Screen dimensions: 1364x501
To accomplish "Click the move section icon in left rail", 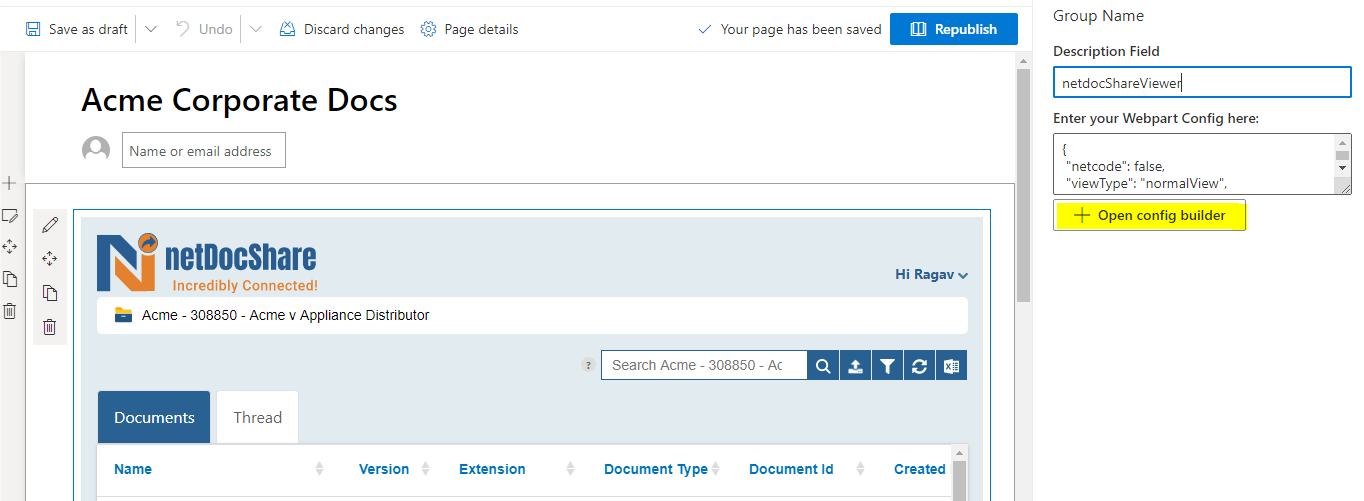I will pyautogui.click(x=10, y=246).
